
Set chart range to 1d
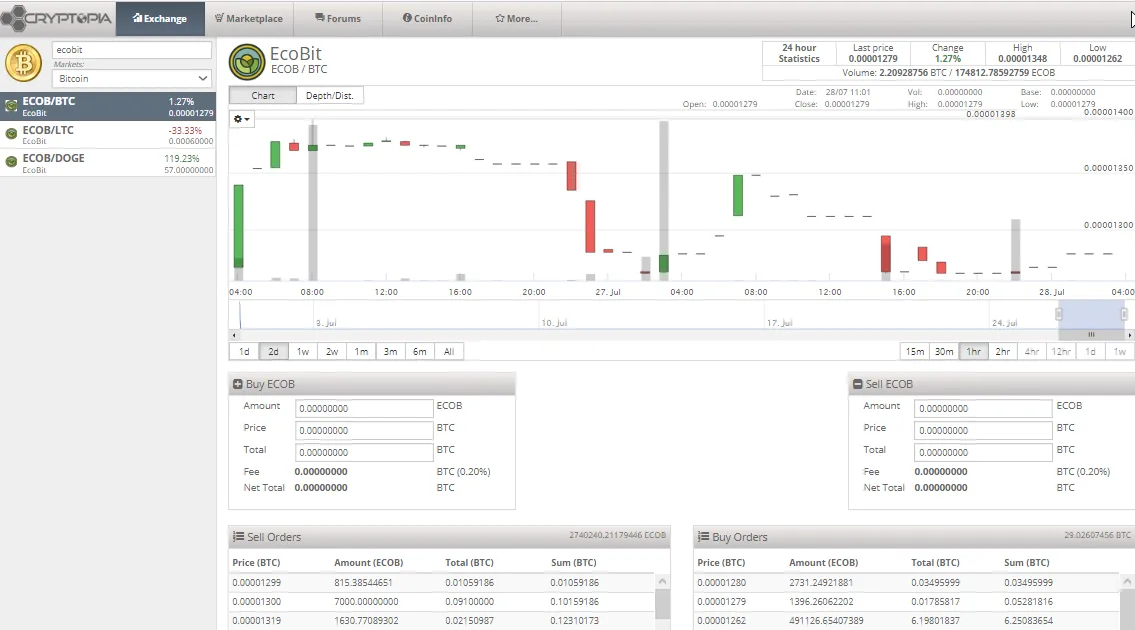pos(244,351)
